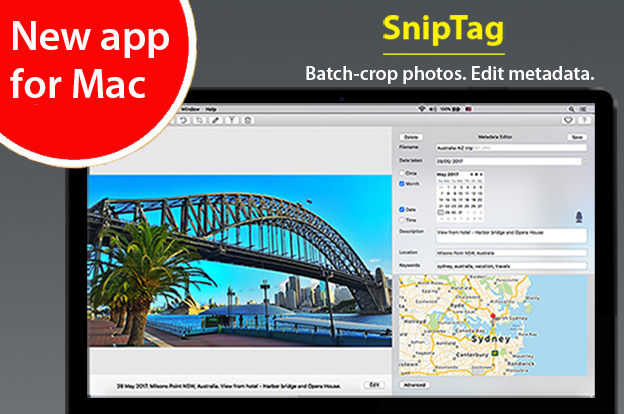Click the microphone dictation icon
Viewport: 624px width, 414px height.
coord(578,217)
